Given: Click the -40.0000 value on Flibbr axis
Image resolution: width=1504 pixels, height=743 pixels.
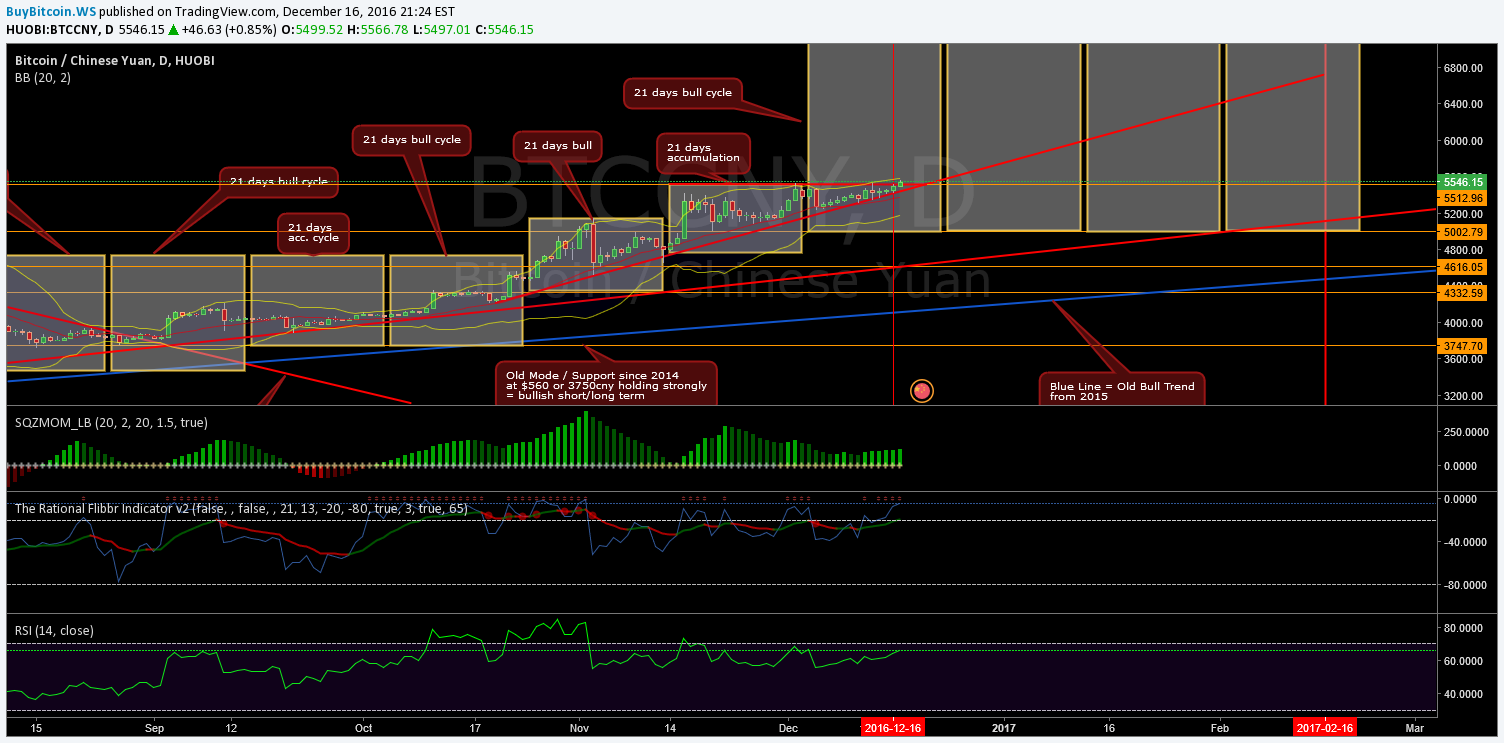Looking at the screenshot, I should pyautogui.click(x=1464, y=542).
